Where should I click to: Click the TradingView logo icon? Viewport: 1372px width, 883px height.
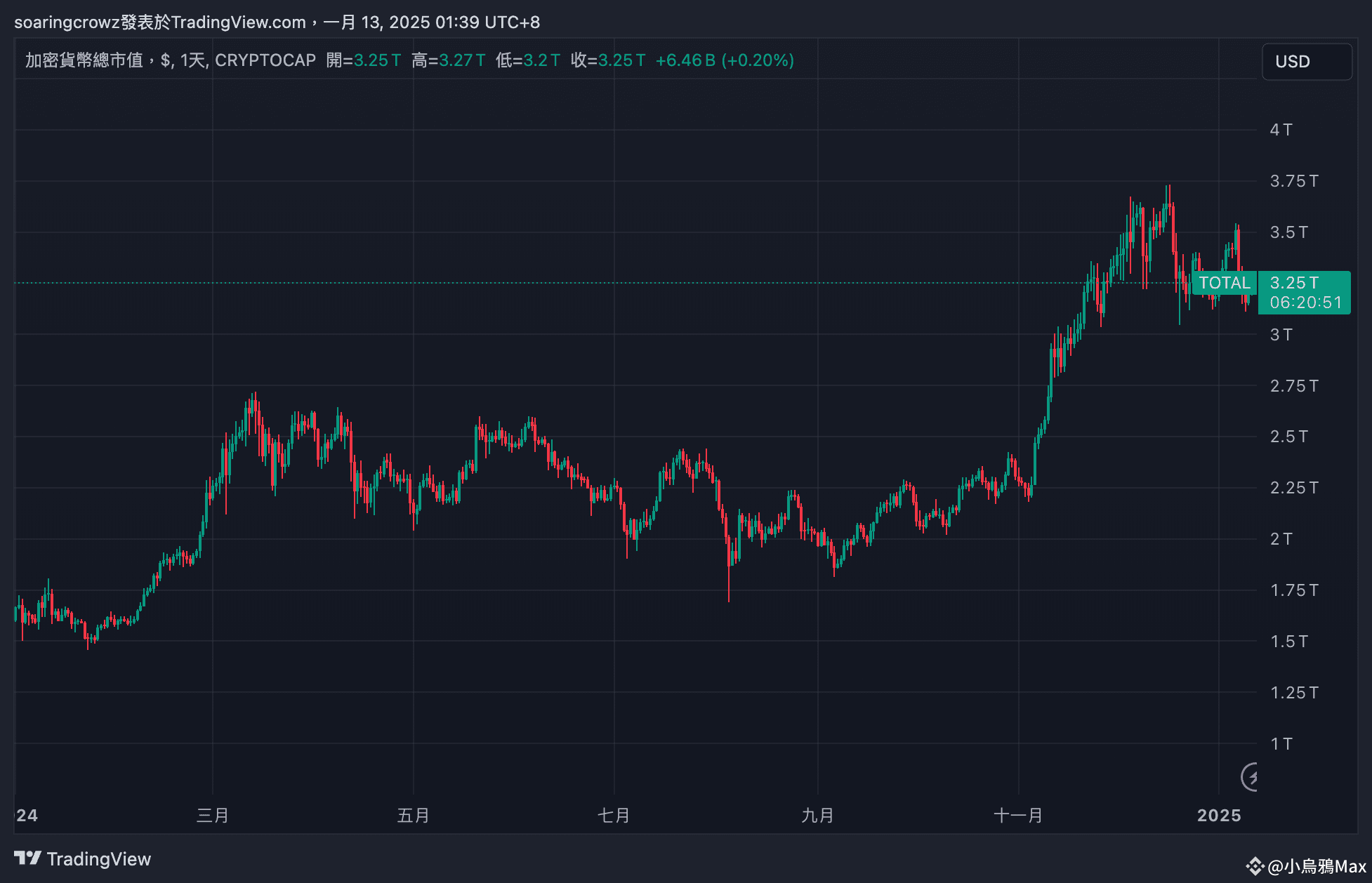(x=28, y=858)
